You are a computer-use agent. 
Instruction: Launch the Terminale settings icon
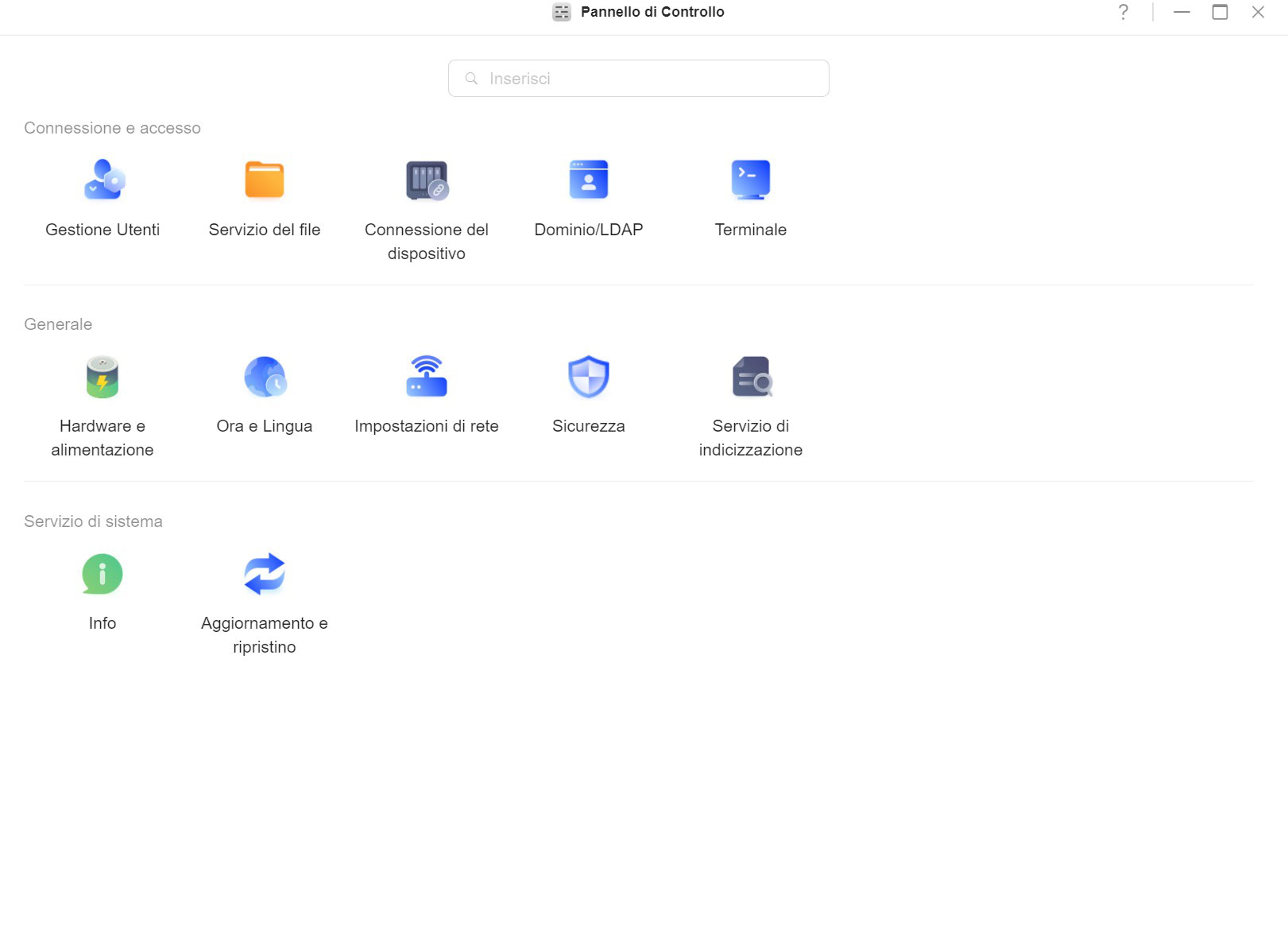coord(751,180)
